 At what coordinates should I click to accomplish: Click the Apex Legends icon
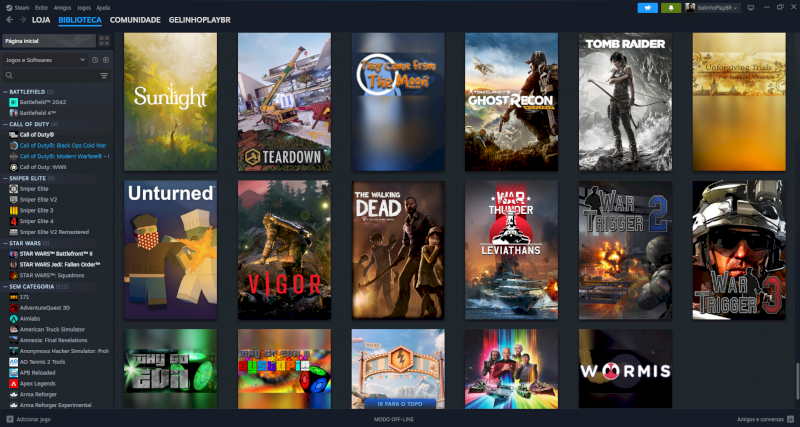pos(14,383)
